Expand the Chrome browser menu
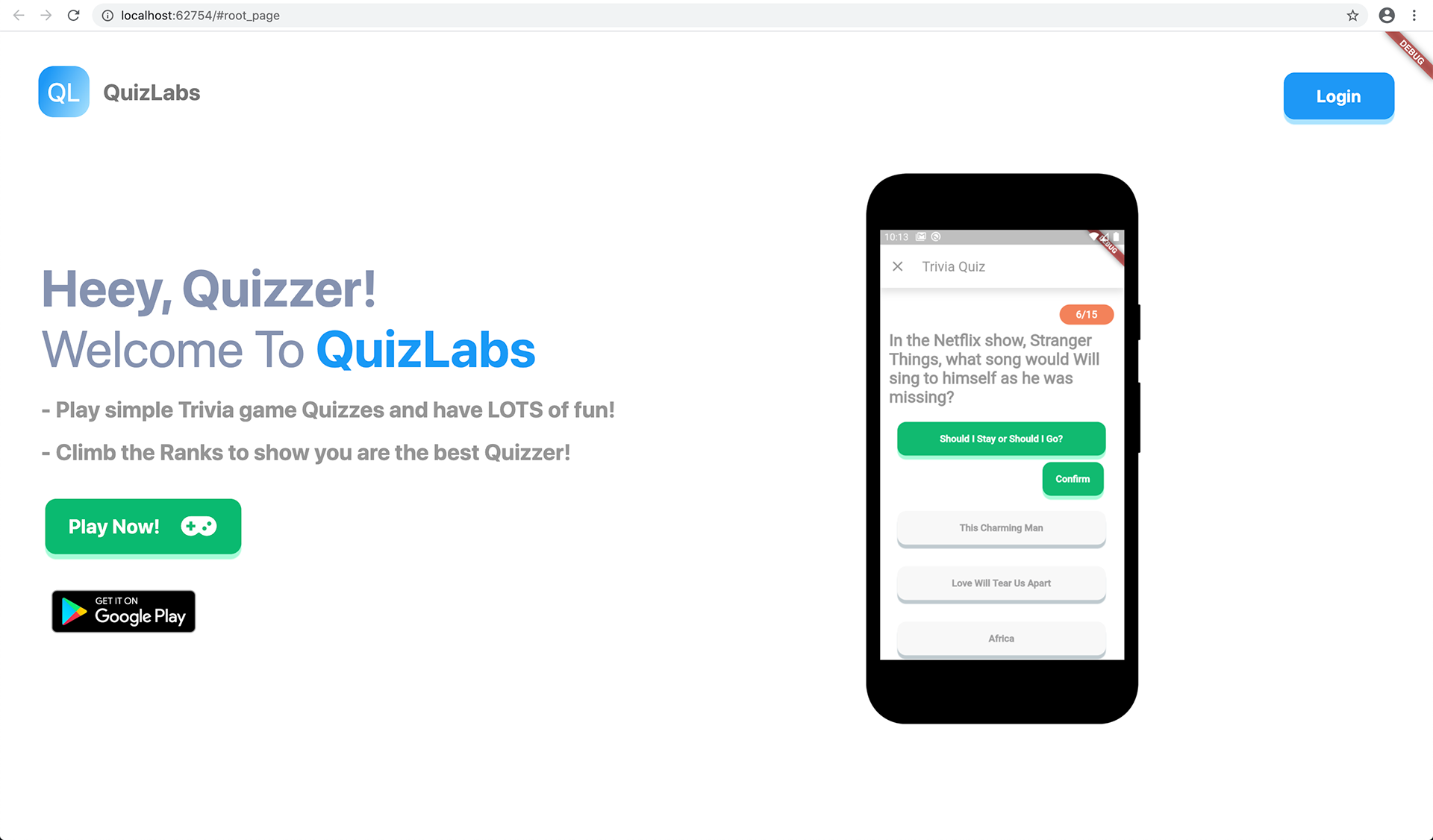The height and width of the screenshot is (840, 1433). pyautogui.click(x=1414, y=15)
